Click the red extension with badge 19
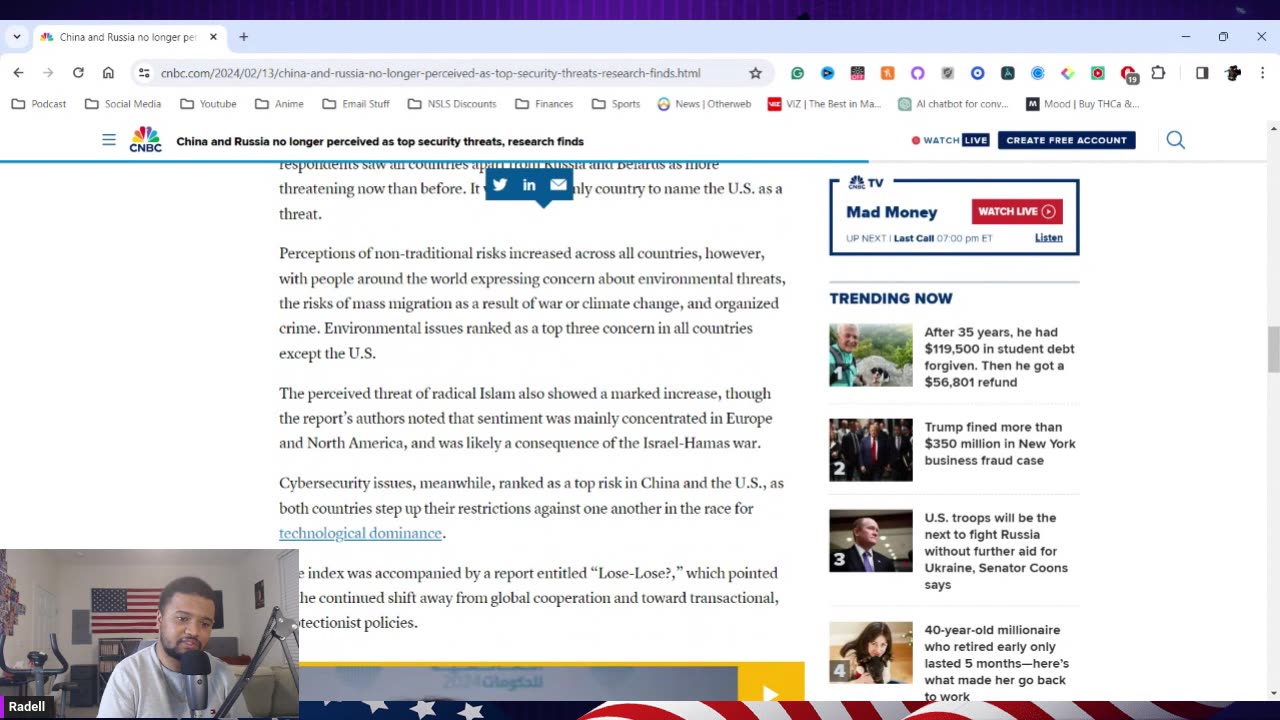Viewport: 1280px width, 720px height. (1128, 74)
